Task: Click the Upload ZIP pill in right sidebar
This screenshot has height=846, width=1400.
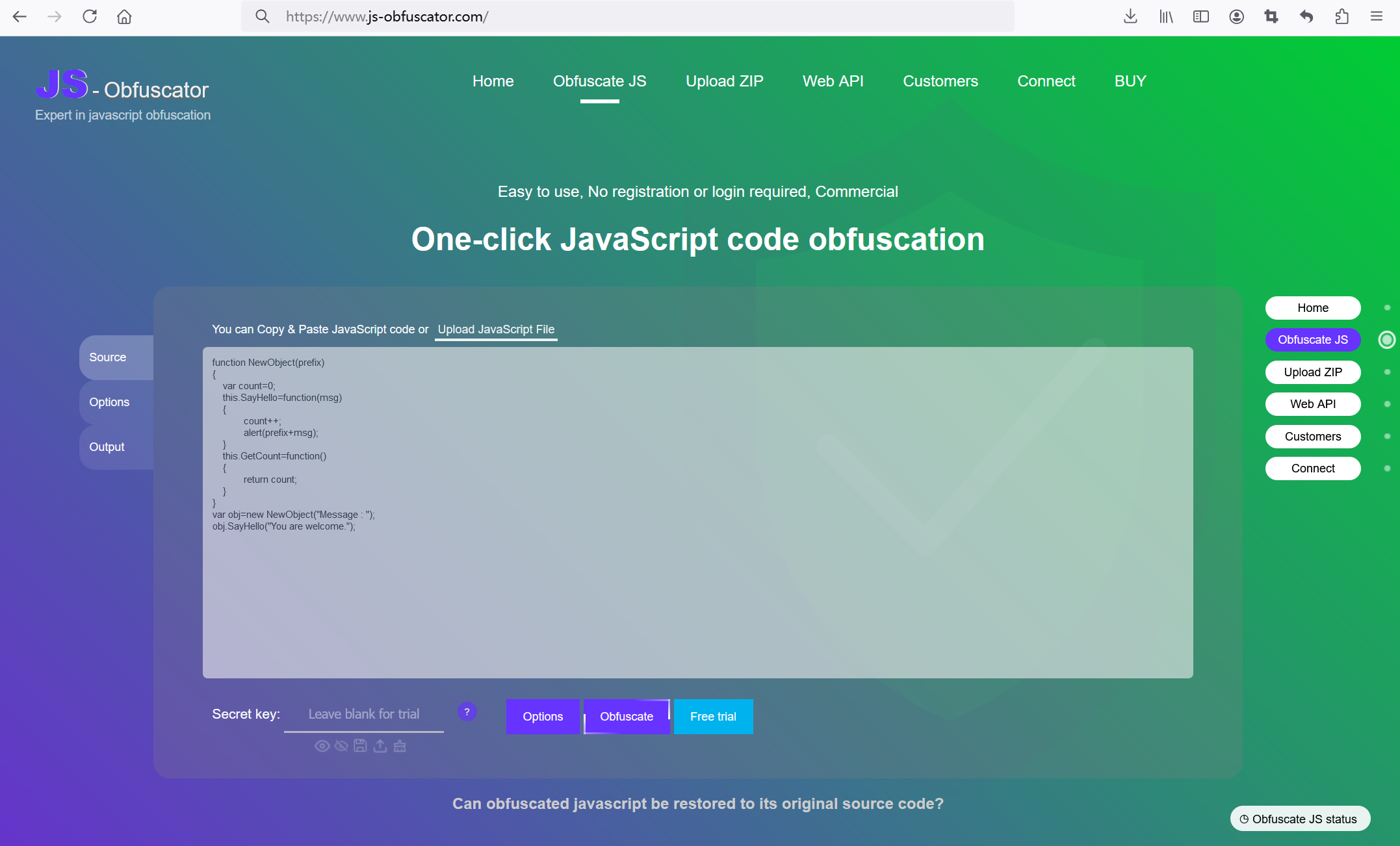Action: tap(1313, 372)
